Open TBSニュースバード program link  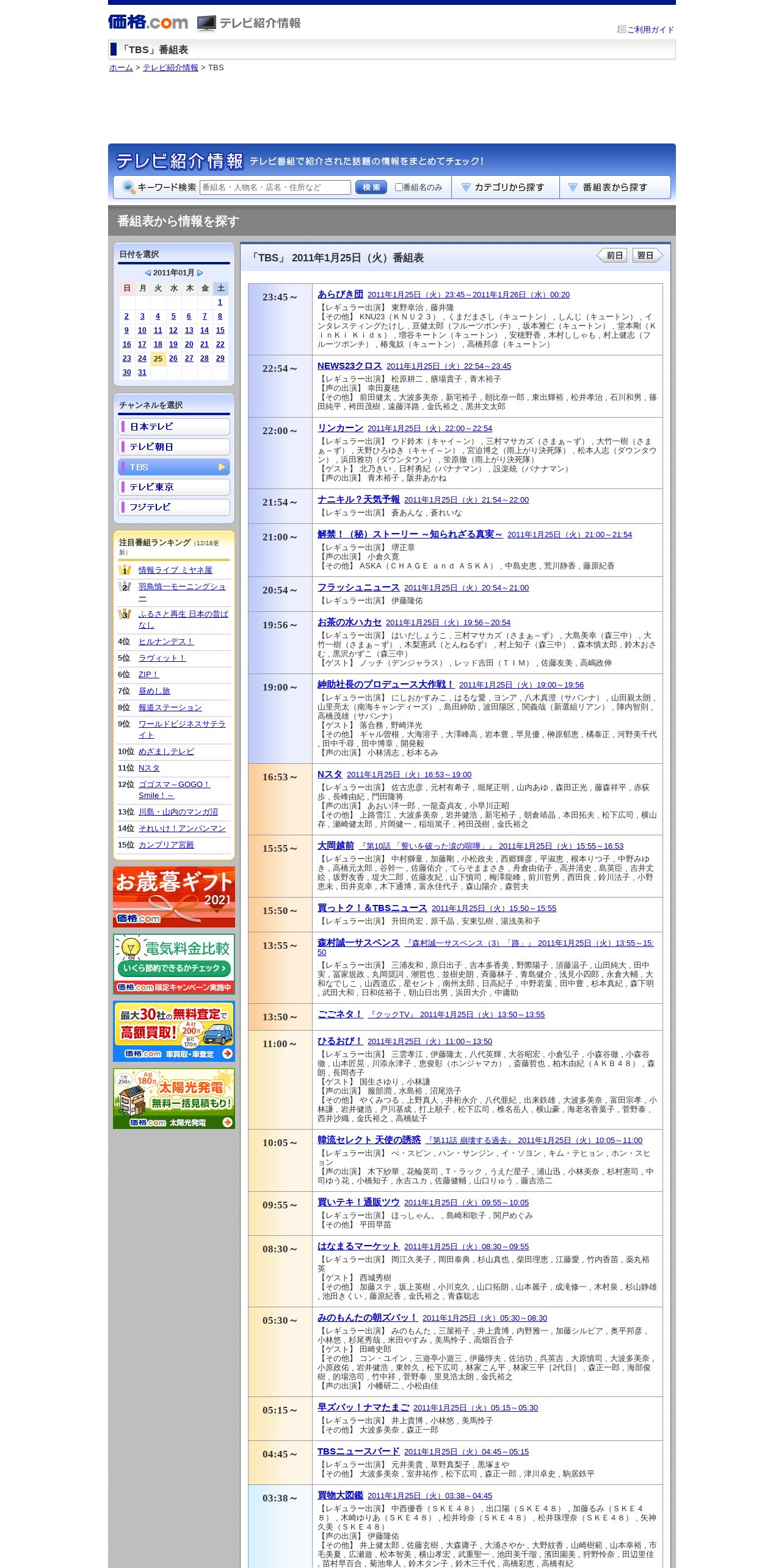coord(358,1451)
